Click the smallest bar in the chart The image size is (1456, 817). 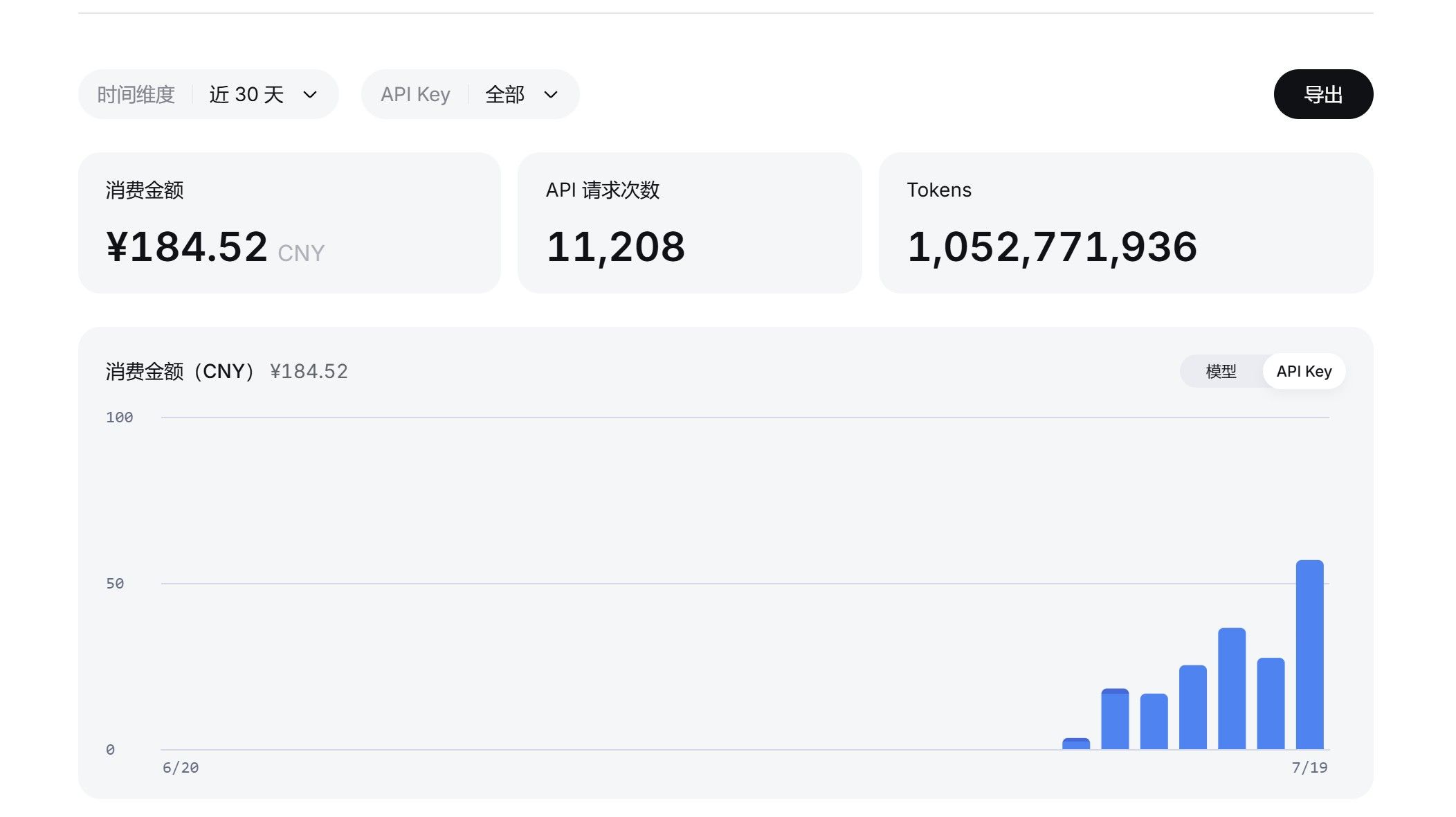point(1076,744)
